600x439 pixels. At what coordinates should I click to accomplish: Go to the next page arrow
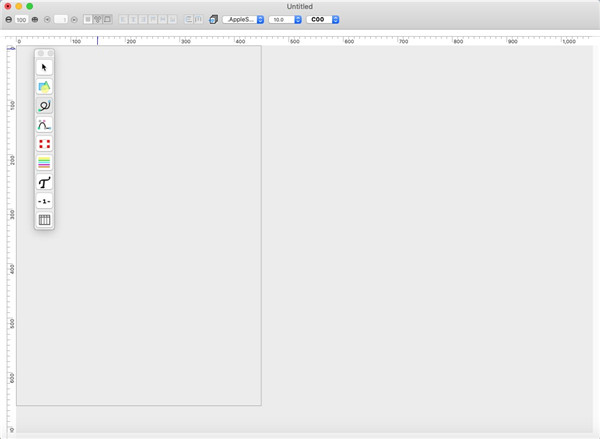click(74, 19)
